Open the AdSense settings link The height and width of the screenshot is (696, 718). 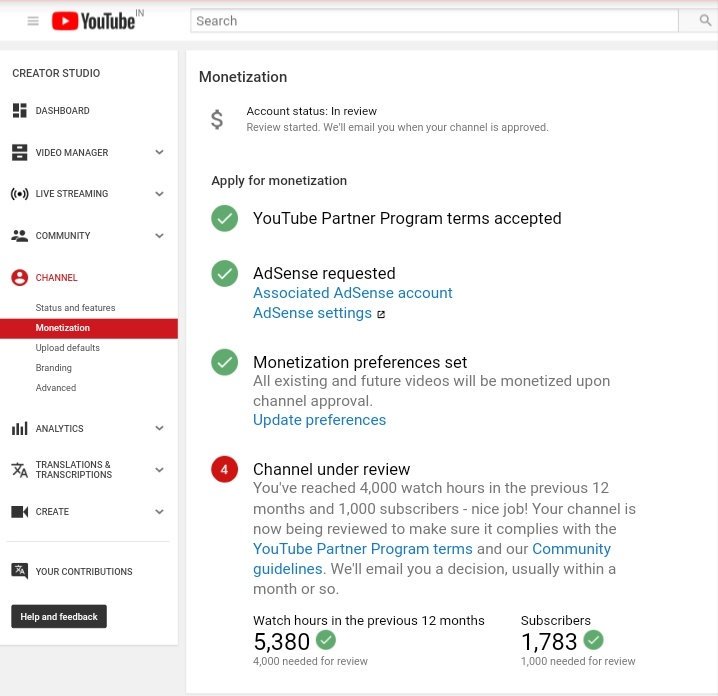[312, 313]
